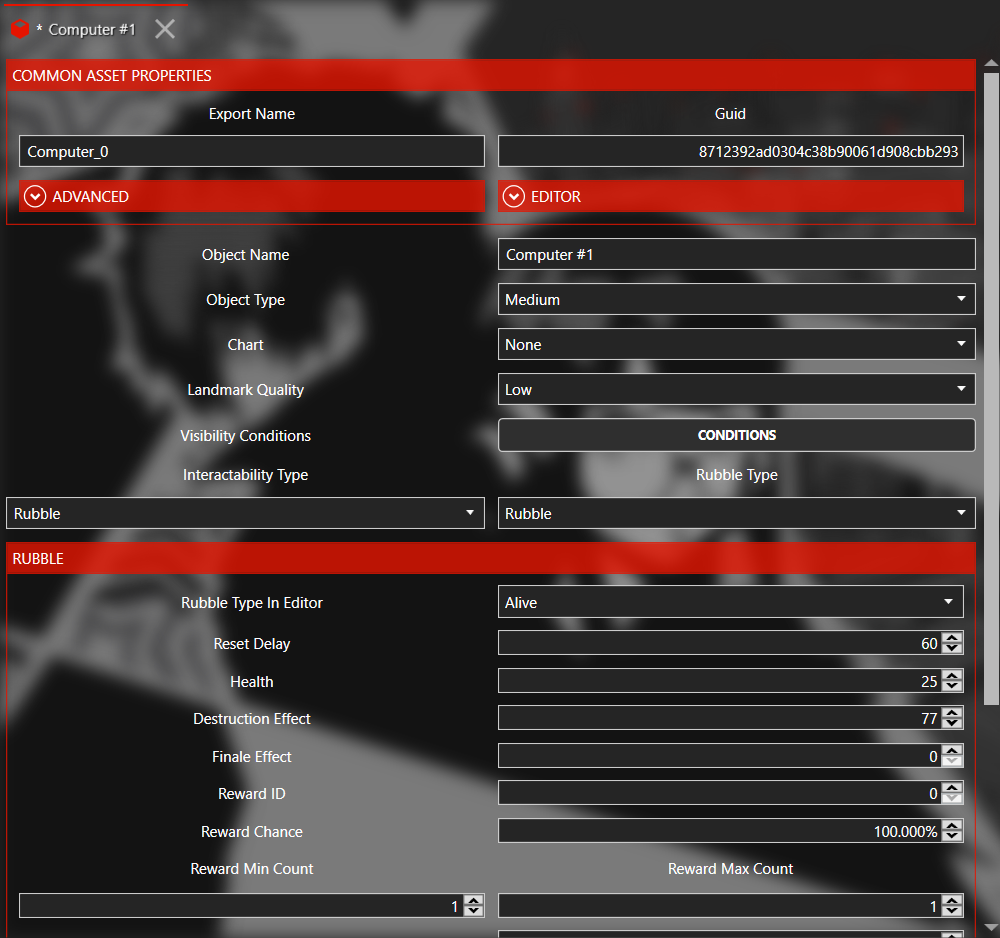Increase the Reward Chance stepper
Viewport: 1000px width, 938px height.
point(953,827)
